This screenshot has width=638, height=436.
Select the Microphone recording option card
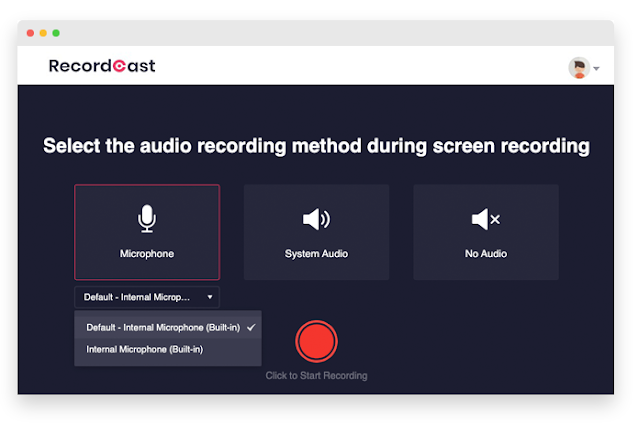[x=147, y=232]
